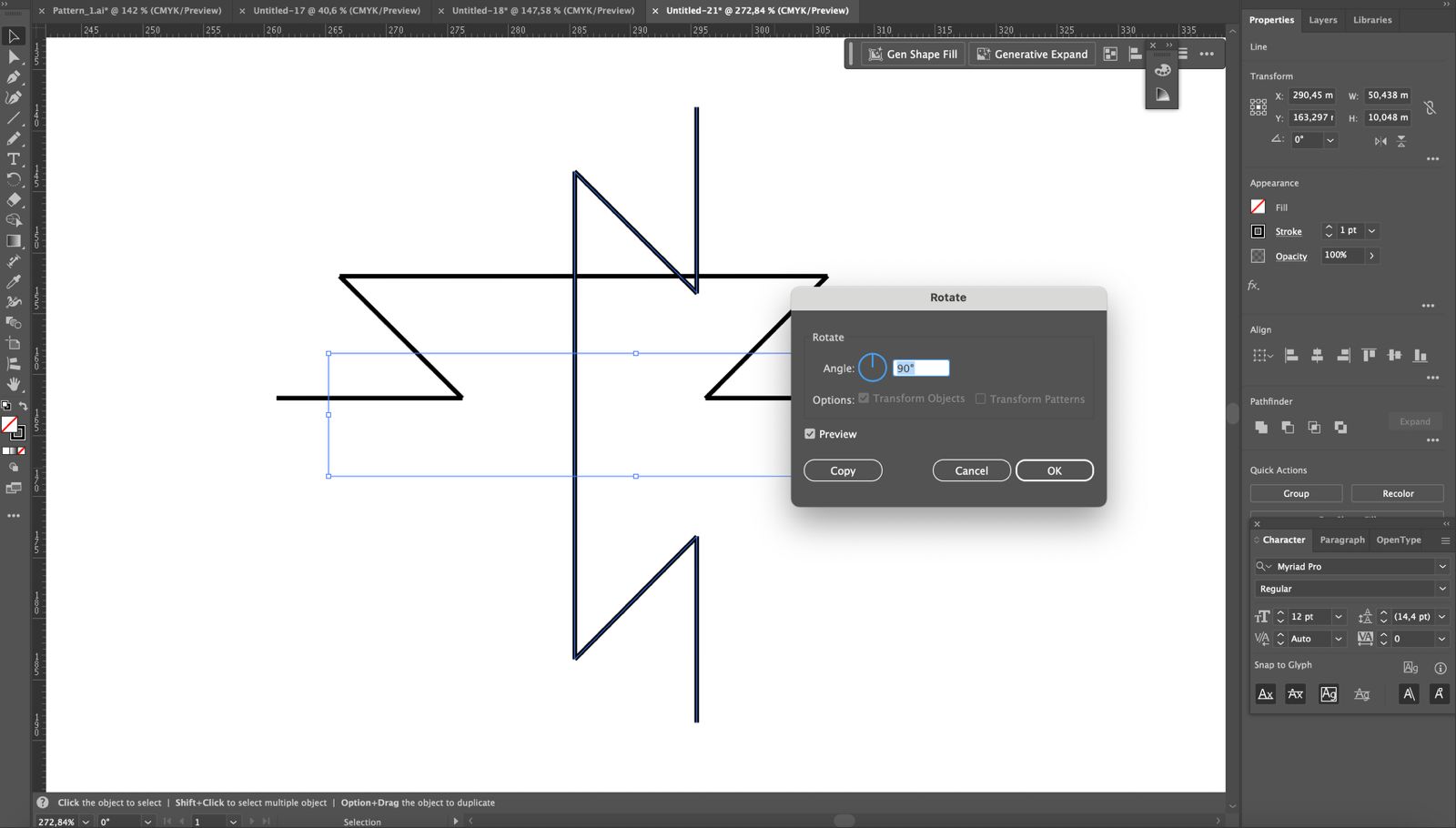Screen dimensions: 1456x828
Task: Choose the Eyedropper tool
Action: click(14, 282)
